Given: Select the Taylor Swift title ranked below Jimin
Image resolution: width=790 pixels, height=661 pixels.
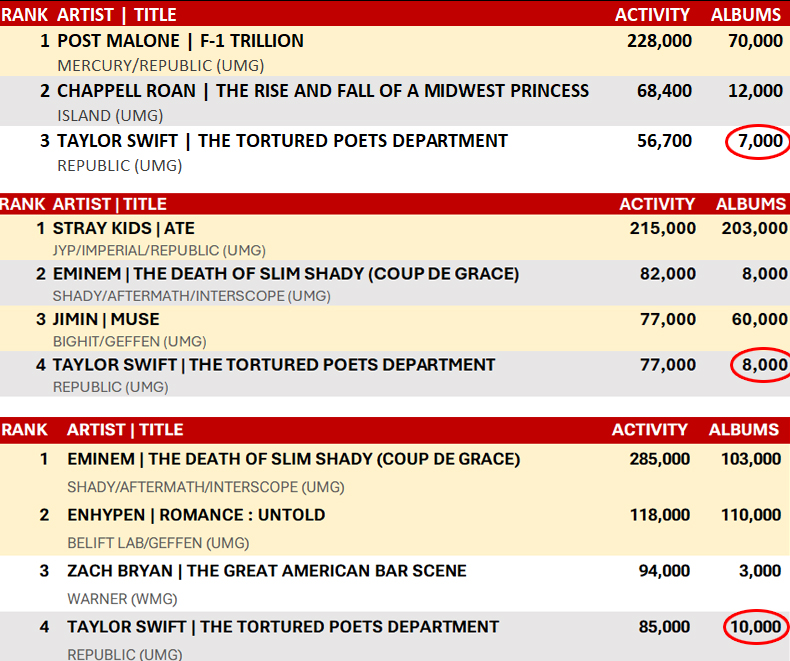Looking at the screenshot, I should pos(274,364).
